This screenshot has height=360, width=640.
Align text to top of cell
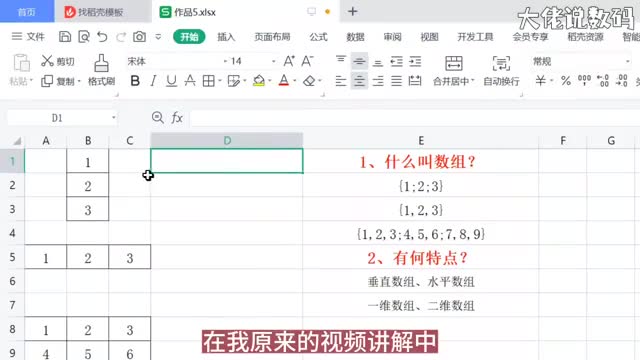point(341,61)
